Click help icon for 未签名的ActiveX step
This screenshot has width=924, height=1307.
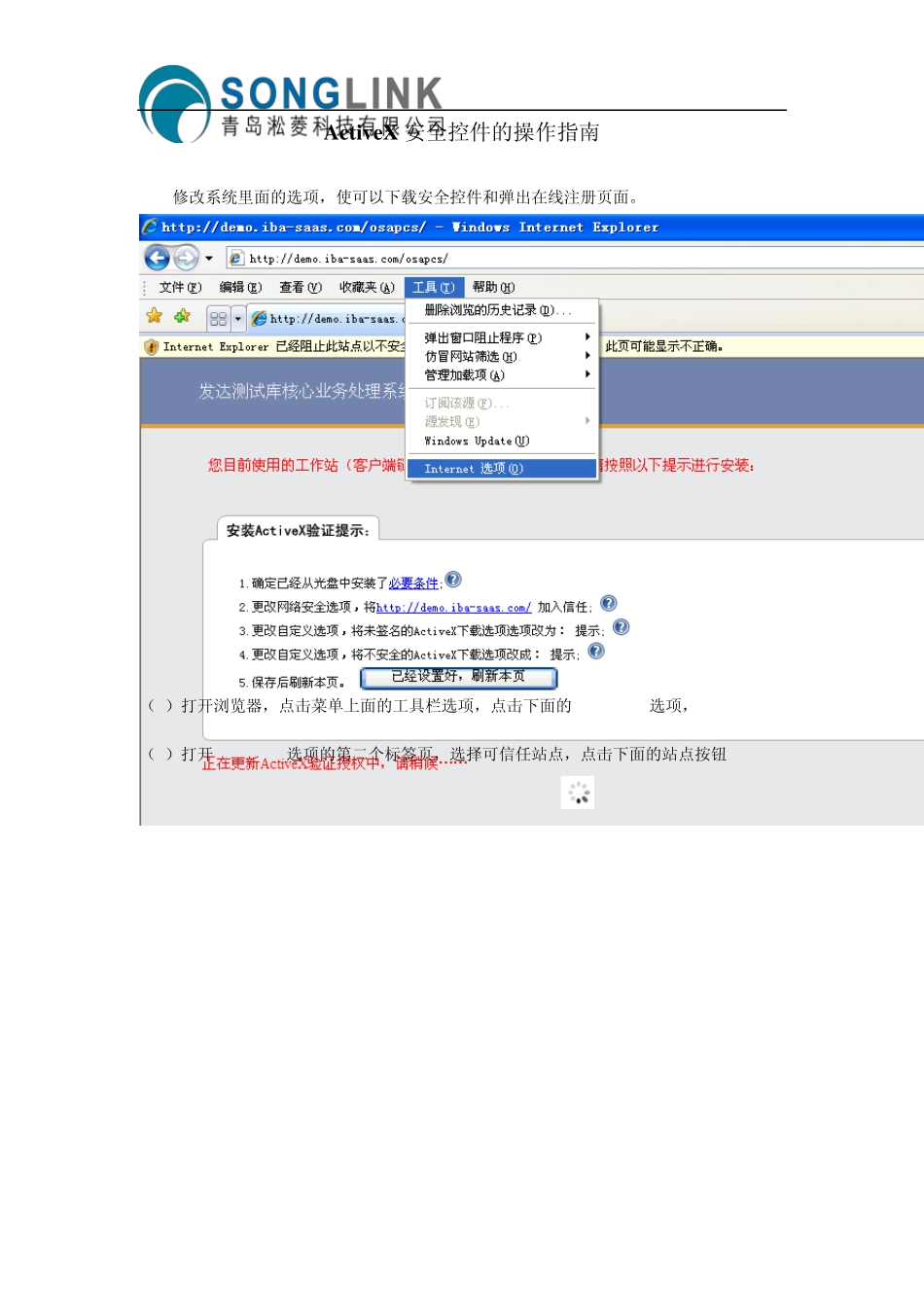click(622, 627)
